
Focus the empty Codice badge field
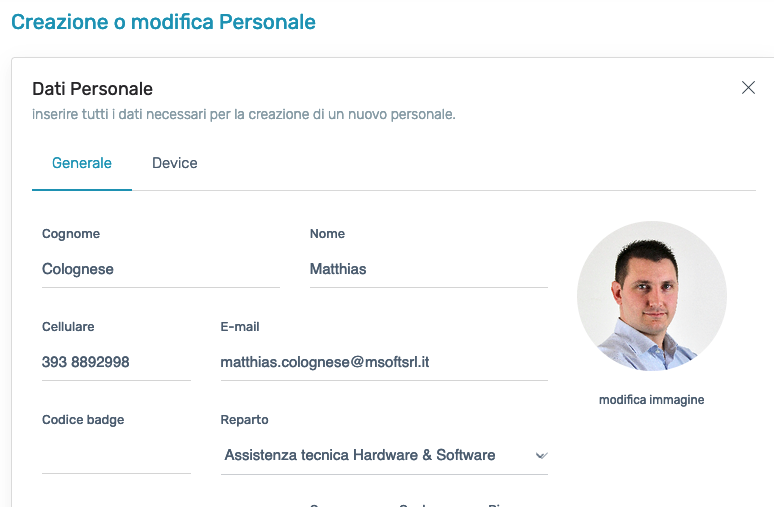coord(116,455)
